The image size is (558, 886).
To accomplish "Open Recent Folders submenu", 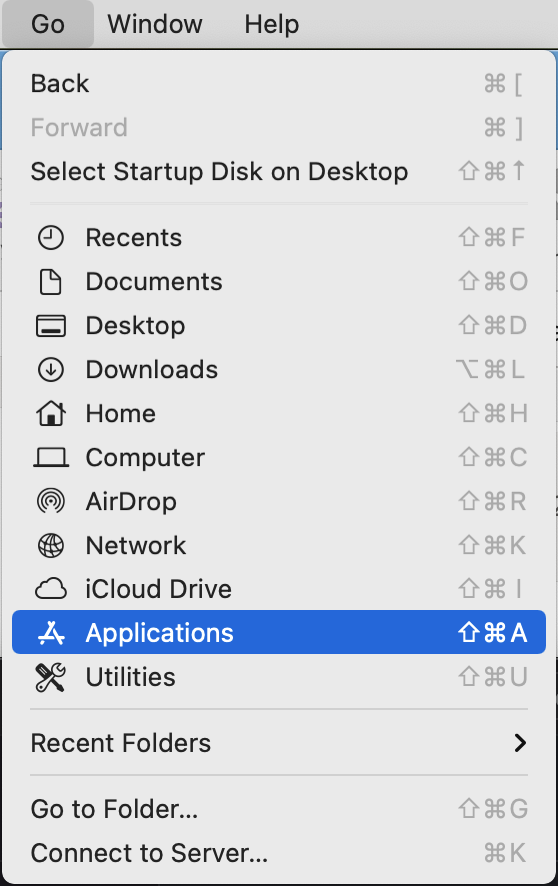I will coord(279,743).
